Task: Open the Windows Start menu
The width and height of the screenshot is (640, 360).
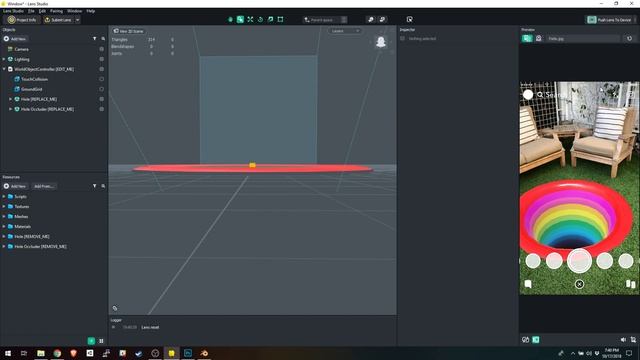Action: (8, 353)
